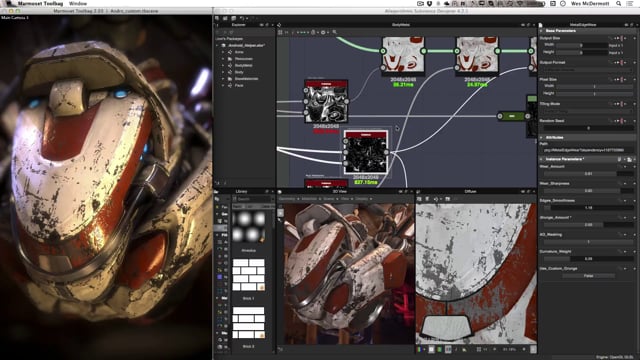640x360 pixels.
Task: Open the Window menu in Marmoset Toolbag
Action: pos(78,3)
